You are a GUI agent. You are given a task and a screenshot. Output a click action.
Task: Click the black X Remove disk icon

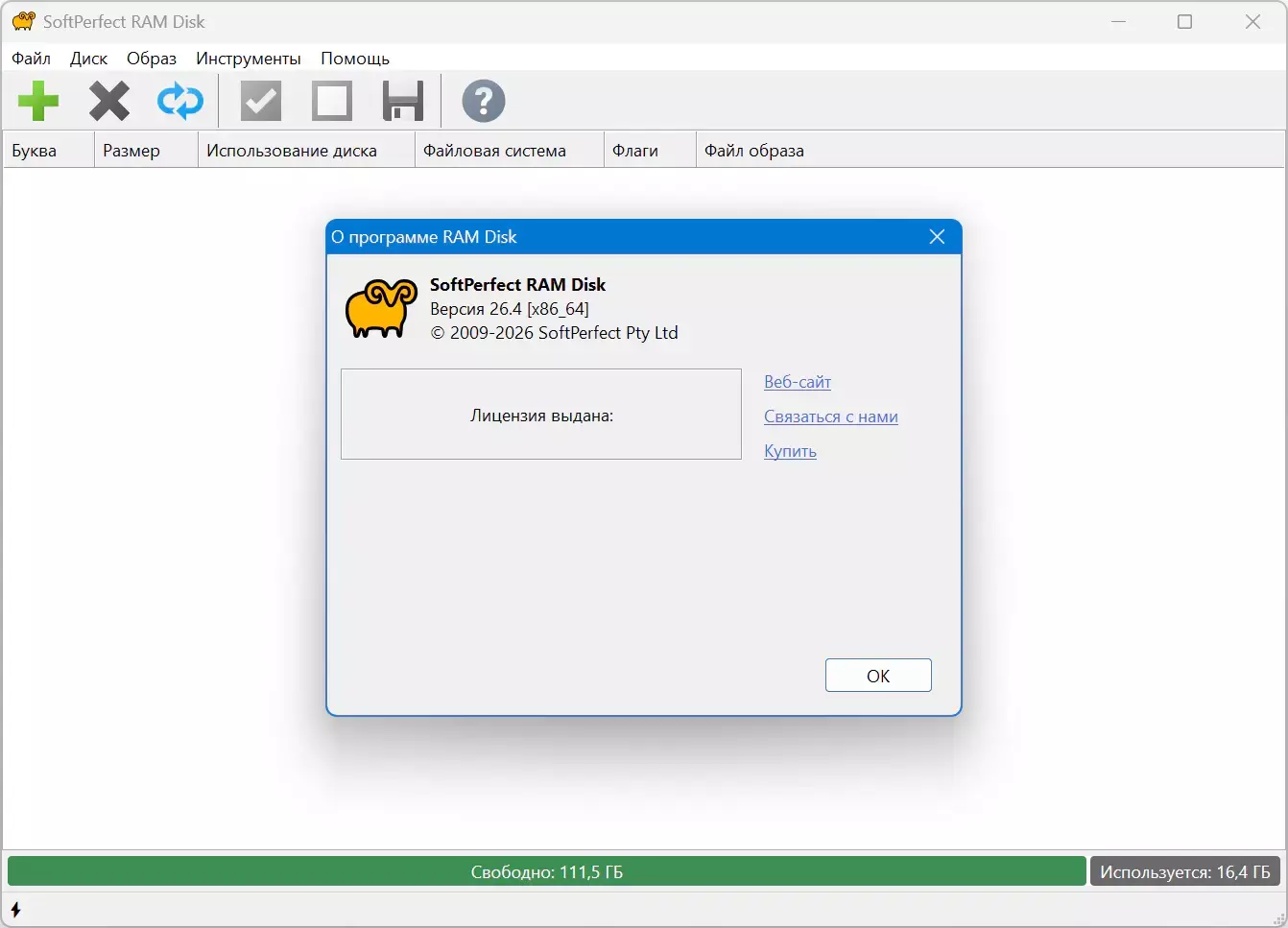109,101
